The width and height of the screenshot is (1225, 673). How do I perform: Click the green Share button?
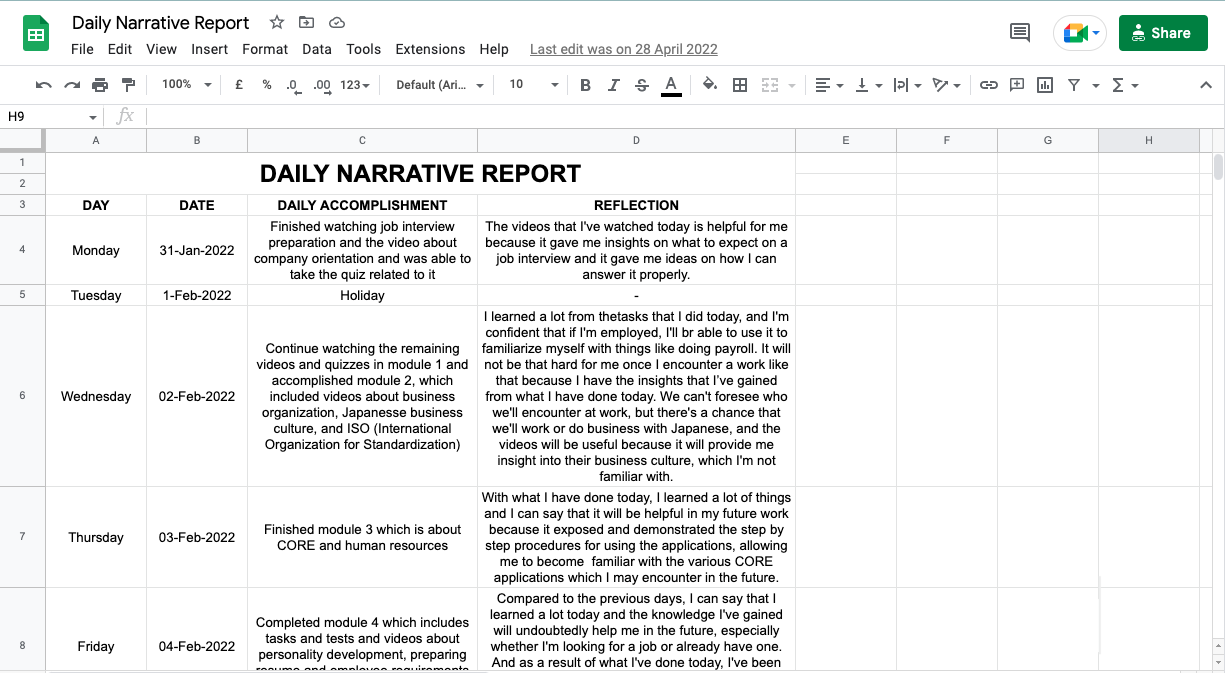pos(1162,33)
